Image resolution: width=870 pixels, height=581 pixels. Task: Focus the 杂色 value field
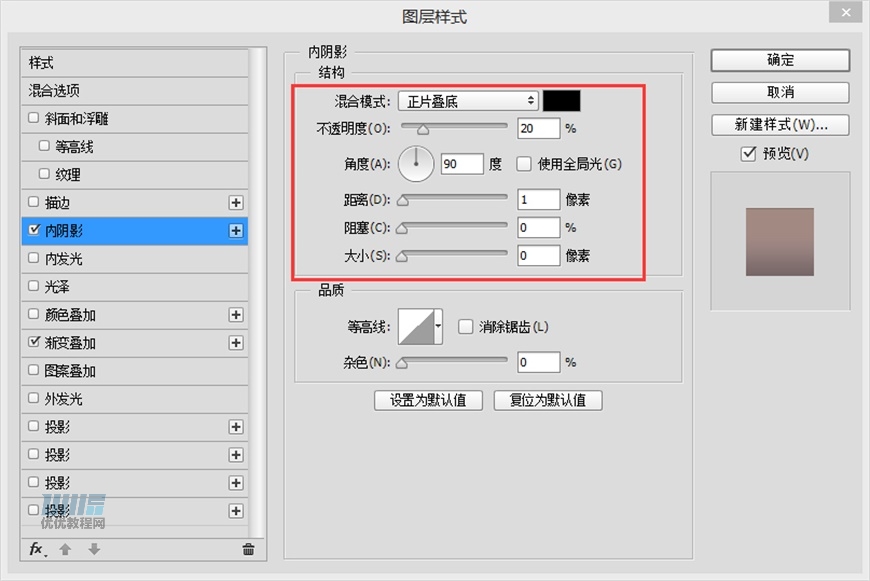pyautogui.click(x=538, y=362)
